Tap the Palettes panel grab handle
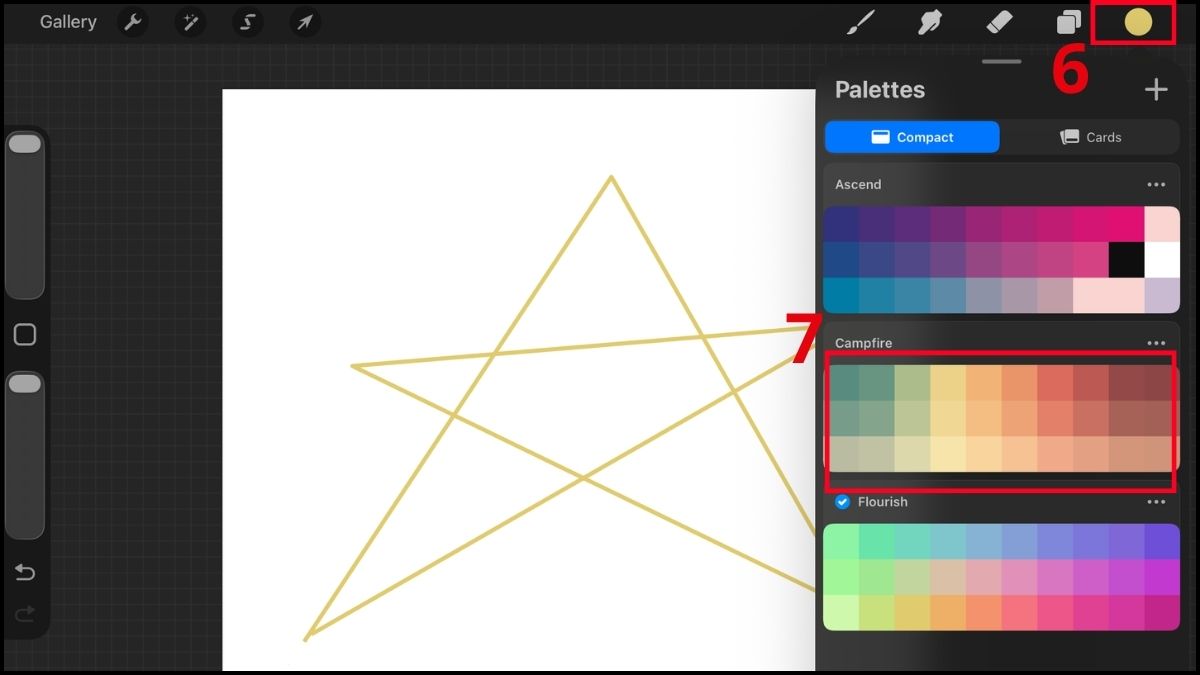Image resolution: width=1200 pixels, height=675 pixels. click(x=1002, y=62)
